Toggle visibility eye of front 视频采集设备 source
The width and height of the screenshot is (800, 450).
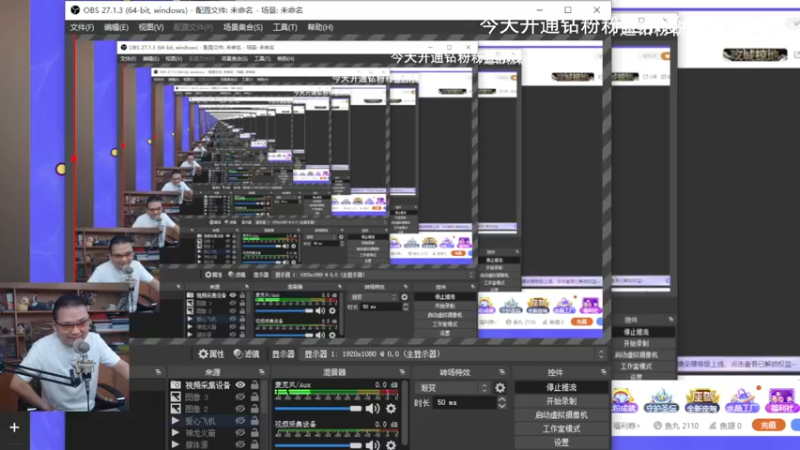240,385
